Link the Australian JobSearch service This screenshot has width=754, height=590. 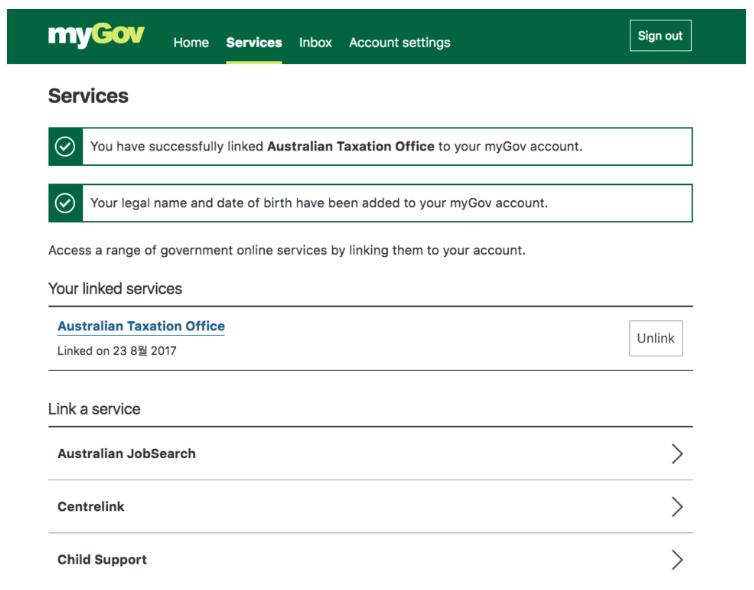tap(370, 453)
